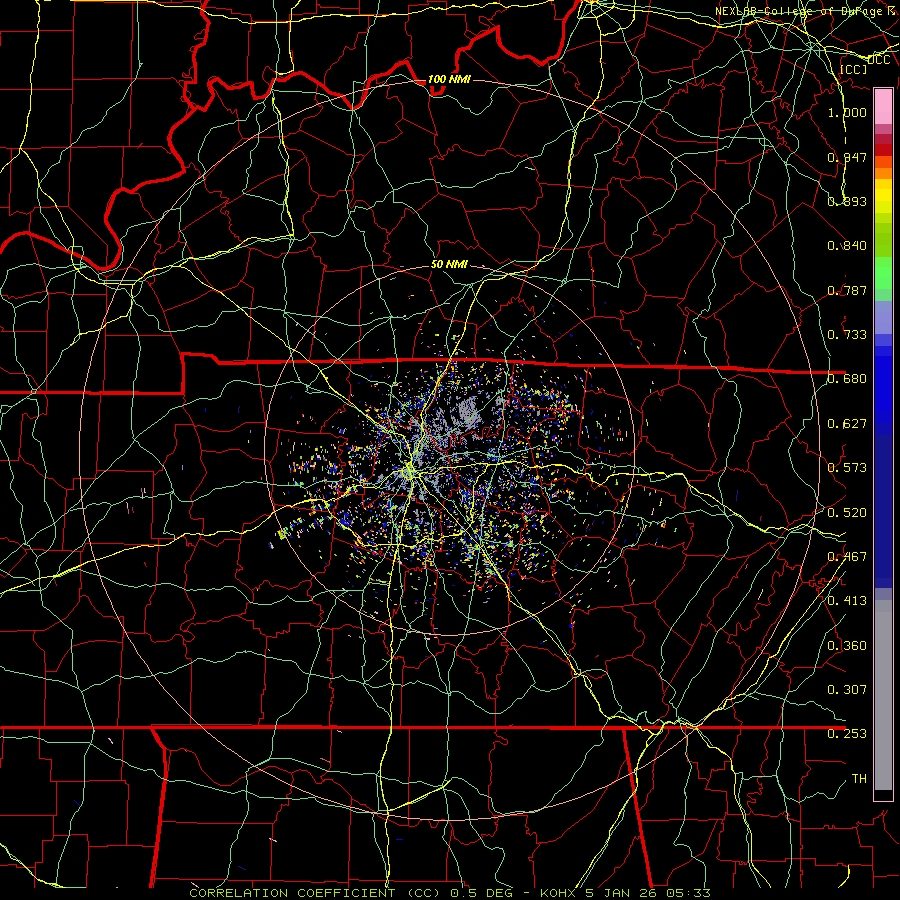Click the TH threshold label on scale
Viewport: 900px width, 900px height.
tap(859, 779)
